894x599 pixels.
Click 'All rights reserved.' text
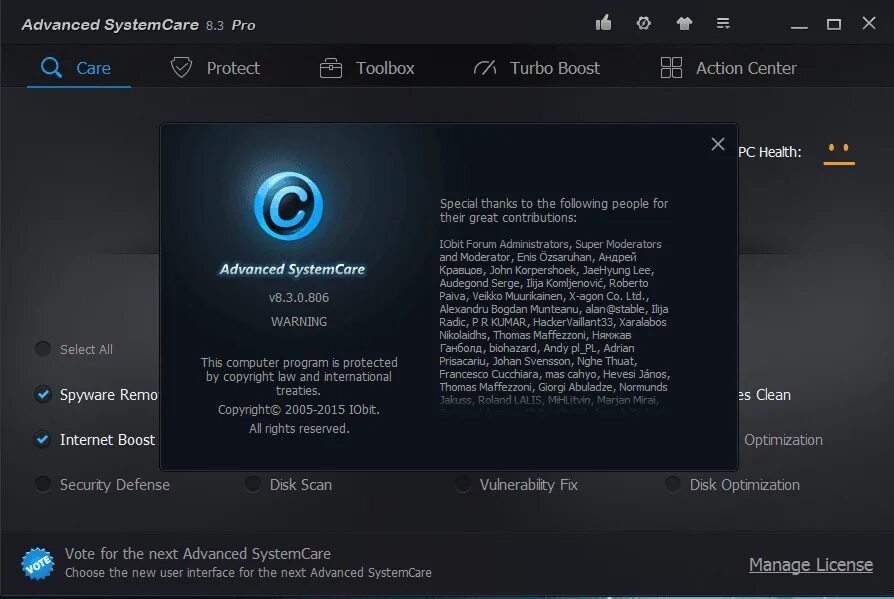pos(299,429)
